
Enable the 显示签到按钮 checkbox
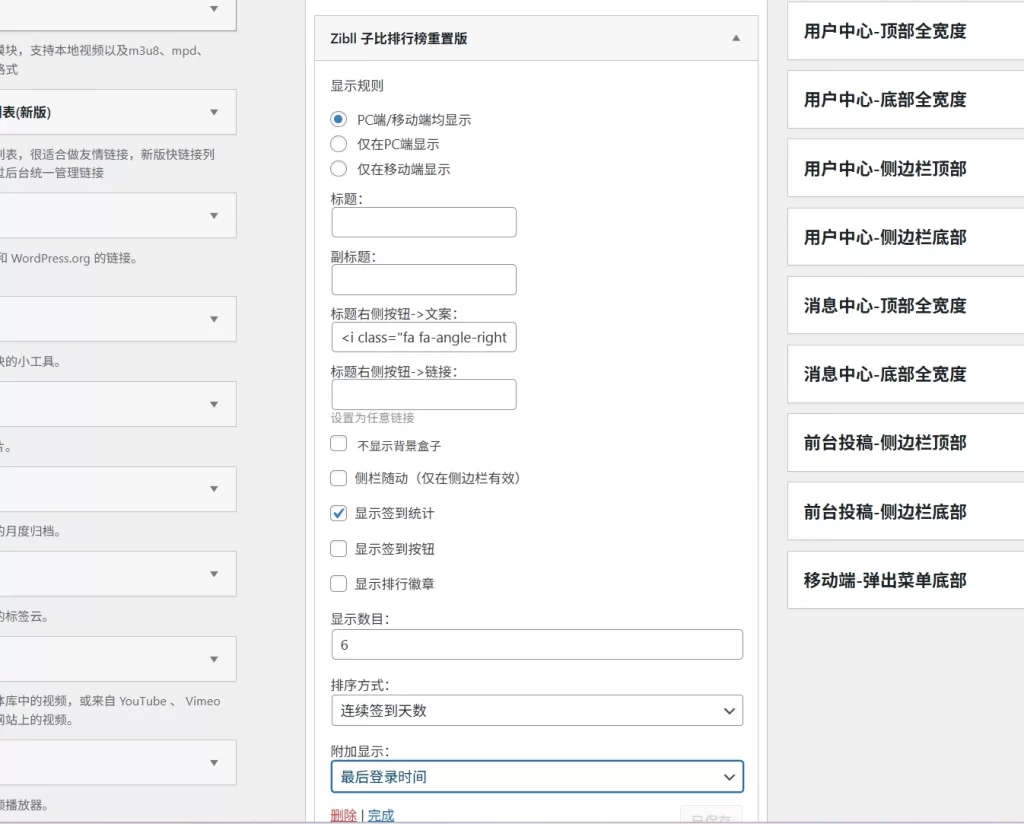click(338, 548)
